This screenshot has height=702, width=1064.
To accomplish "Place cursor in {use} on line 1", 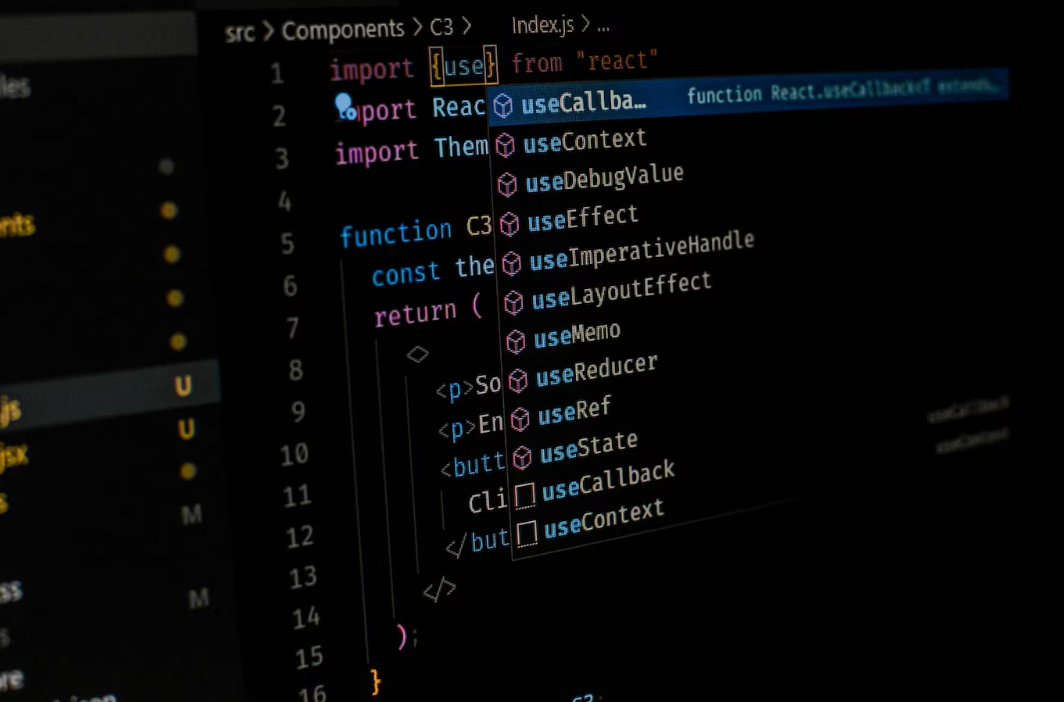I will [x=463, y=66].
